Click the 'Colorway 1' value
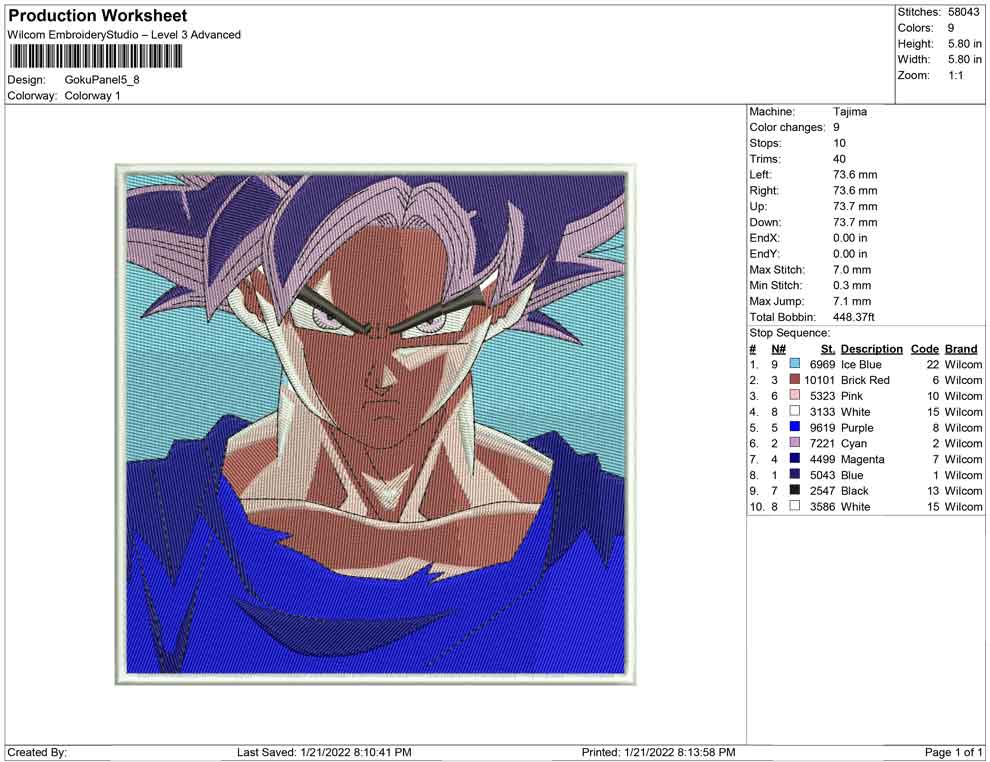The height and width of the screenshot is (762, 990). coord(92,96)
